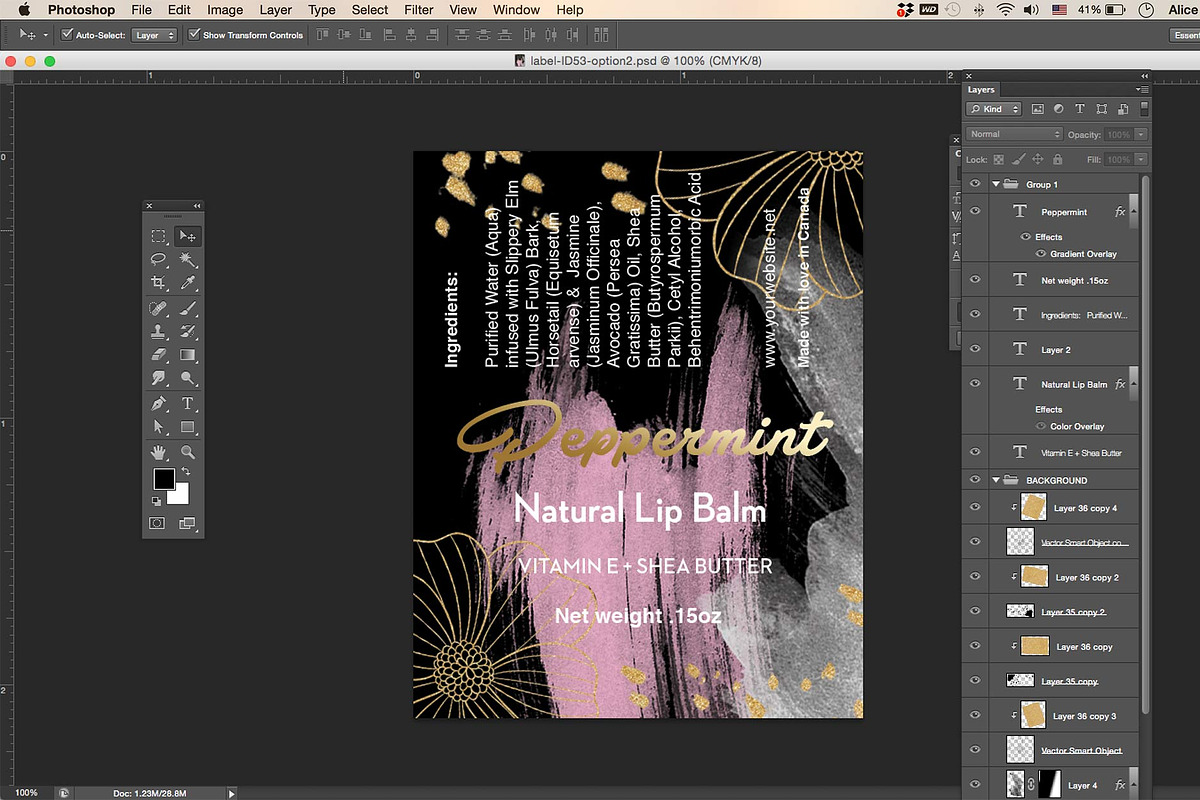Uncheck Show Transform Controls
This screenshot has width=1200, height=800.
click(194, 35)
